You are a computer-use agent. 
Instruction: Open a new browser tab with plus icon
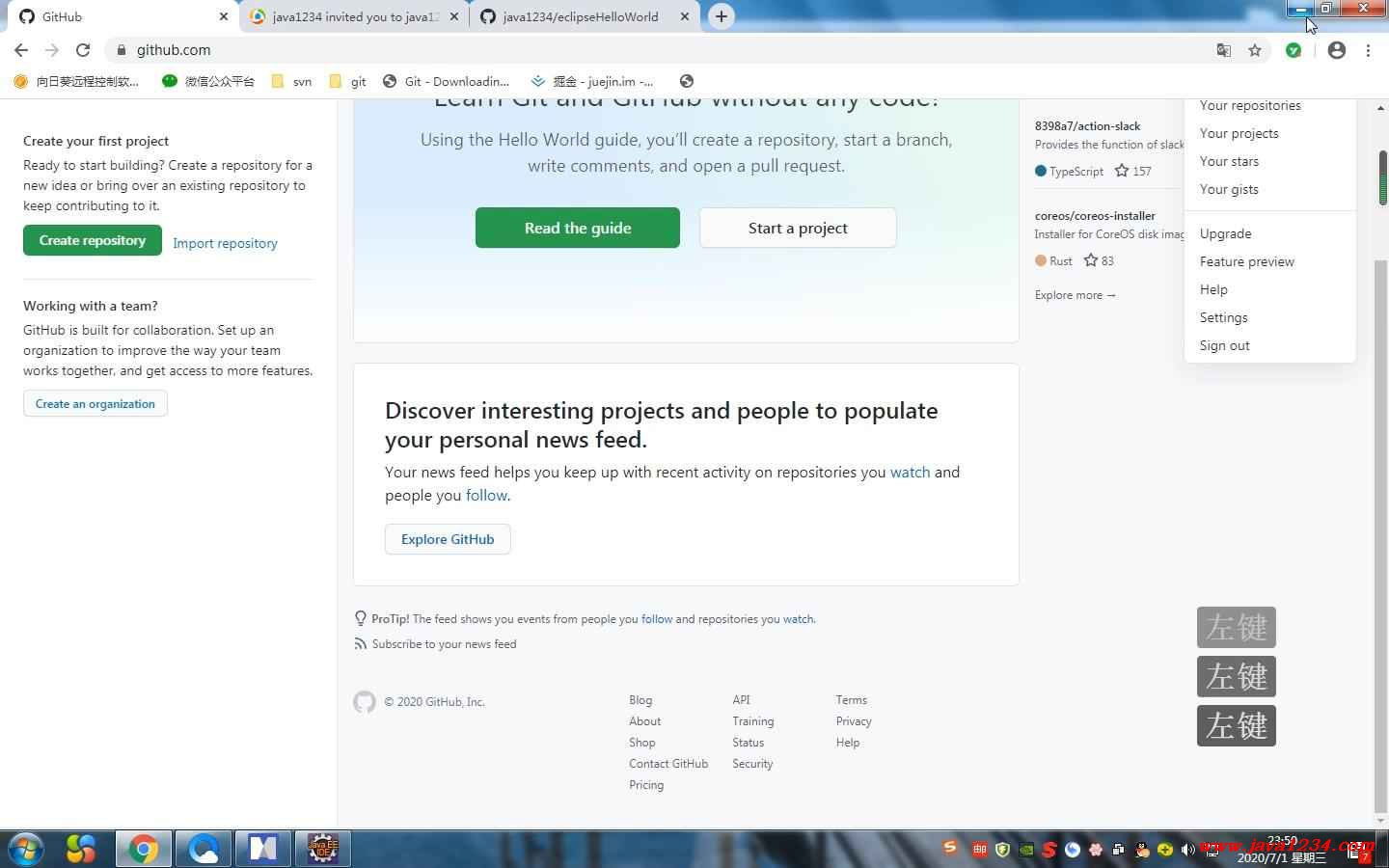pos(721,16)
